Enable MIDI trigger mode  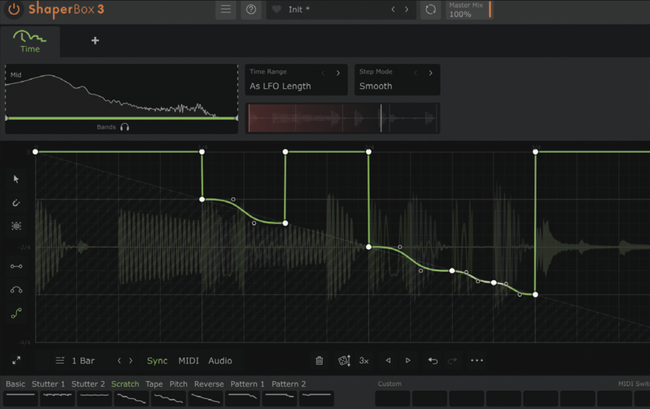(x=189, y=361)
